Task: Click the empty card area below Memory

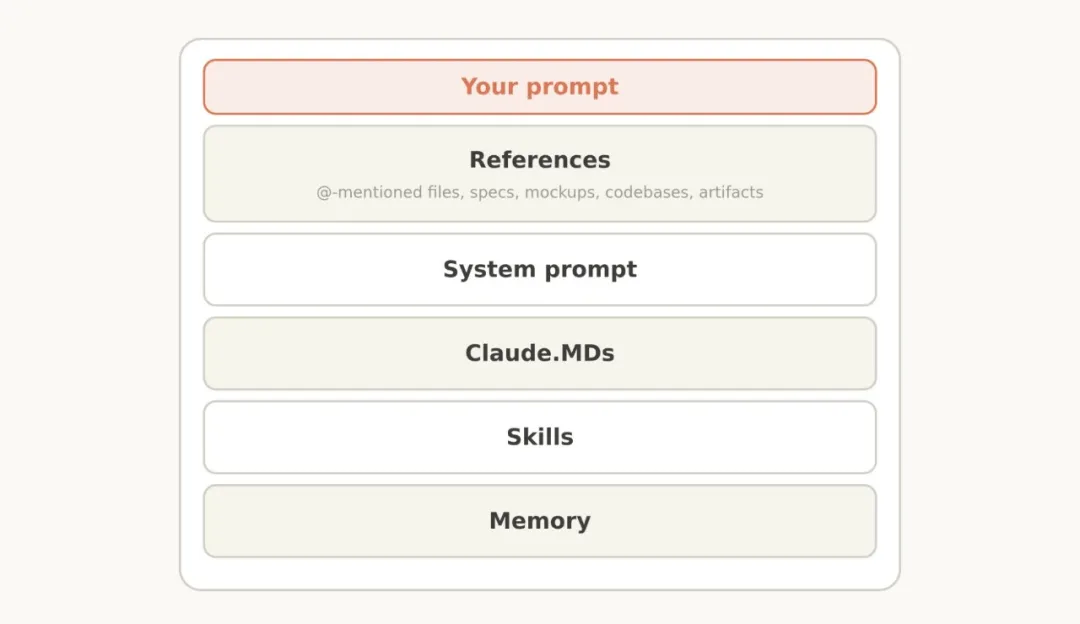Action: pyautogui.click(x=539, y=573)
